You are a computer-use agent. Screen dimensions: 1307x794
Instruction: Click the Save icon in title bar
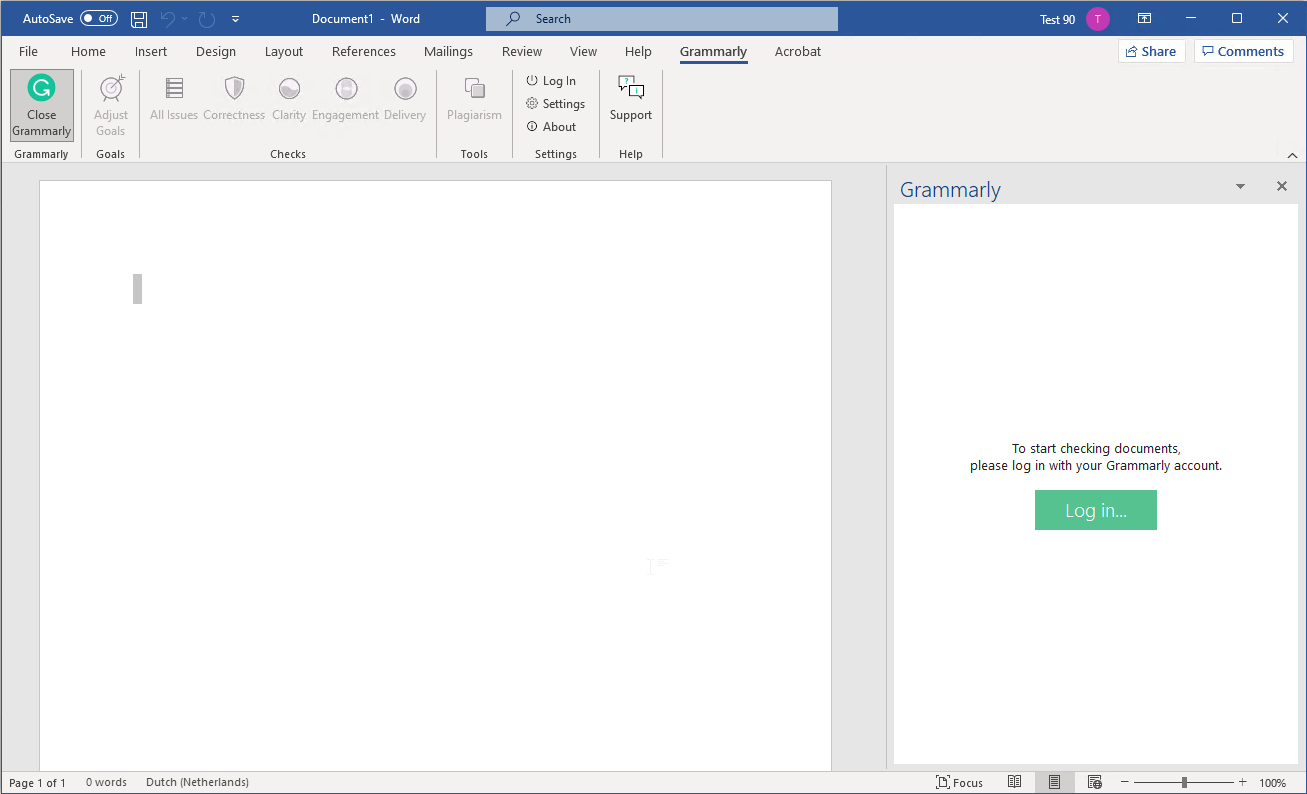pos(139,19)
